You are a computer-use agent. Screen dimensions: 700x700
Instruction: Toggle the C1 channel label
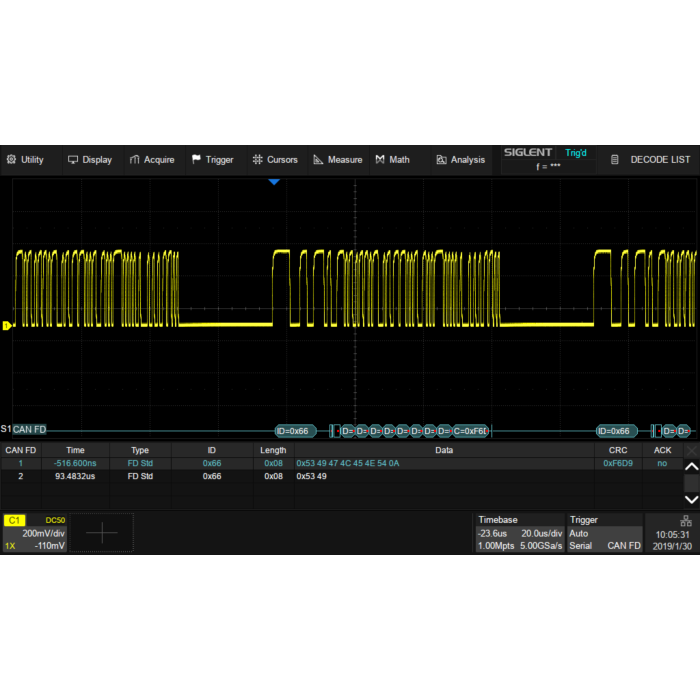click(x=15, y=520)
